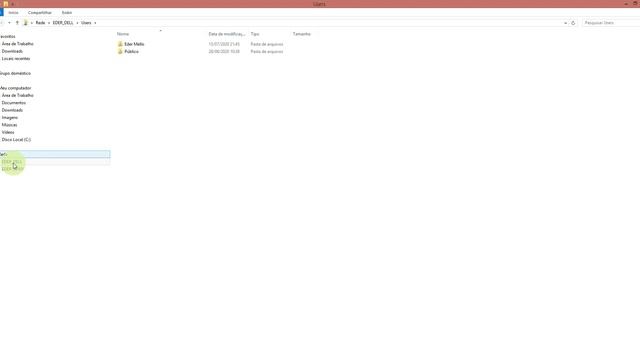This screenshot has height=360, width=640.
Task: Click Users in the breadcrumb path
Action: (x=86, y=23)
